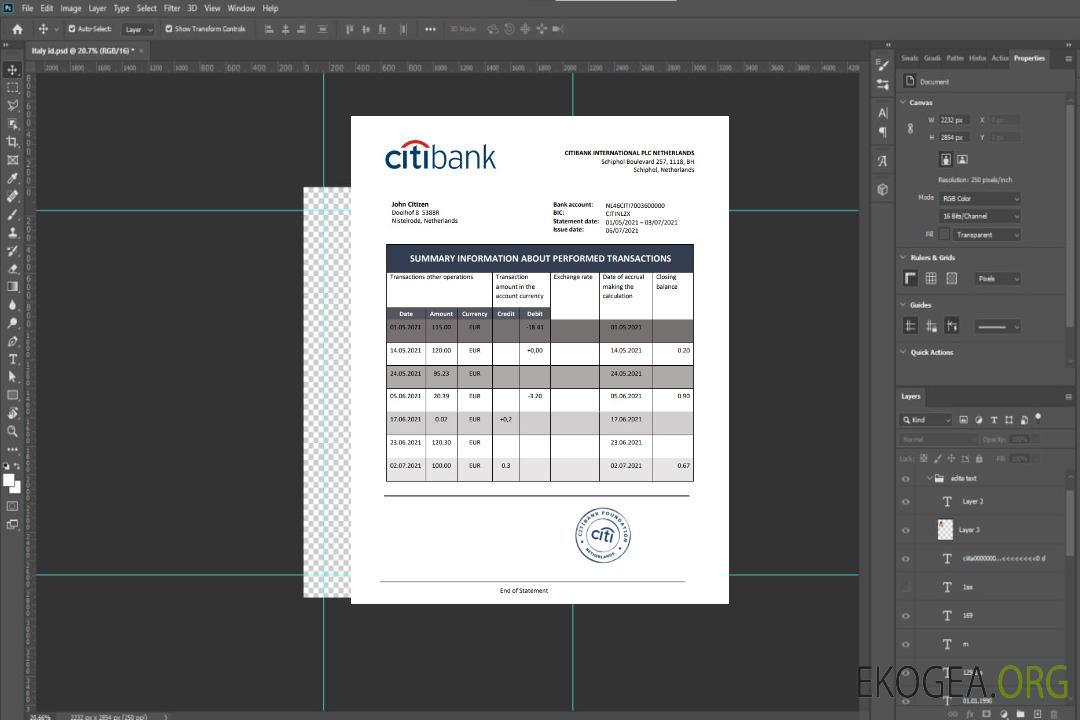Hide the '169' text layer
This screenshot has height=720, width=1080.
coord(906,616)
